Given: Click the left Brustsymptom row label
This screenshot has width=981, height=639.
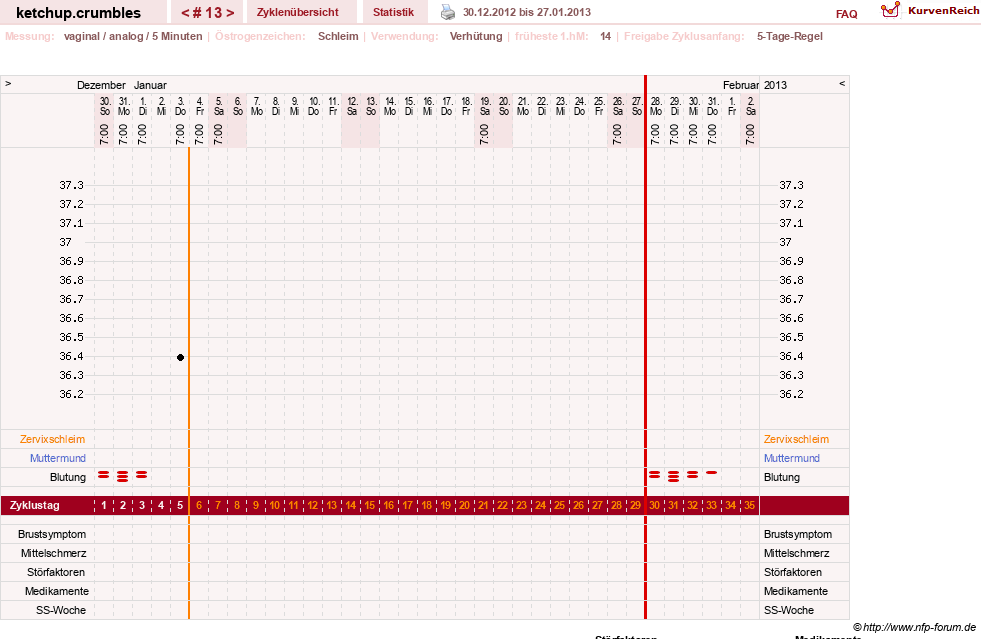Looking at the screenshot, I should pyautogui.click(x=52, y=534).
